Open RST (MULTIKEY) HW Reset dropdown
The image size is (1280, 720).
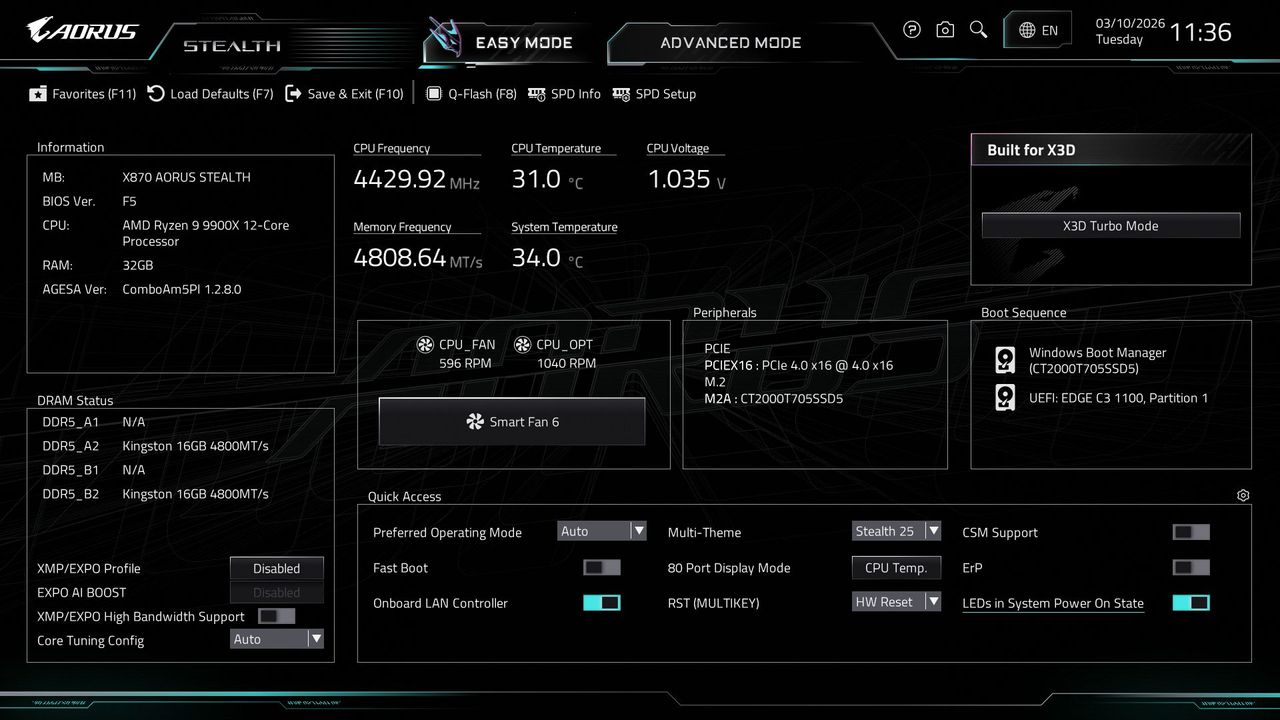pos(897,602)
